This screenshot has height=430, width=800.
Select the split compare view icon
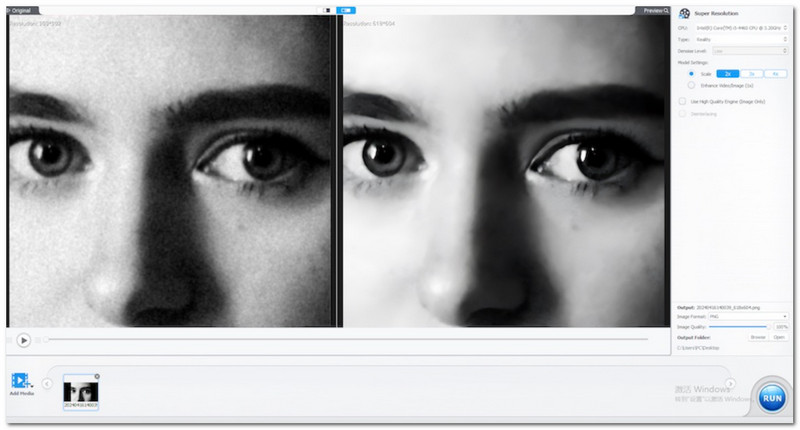347,10
